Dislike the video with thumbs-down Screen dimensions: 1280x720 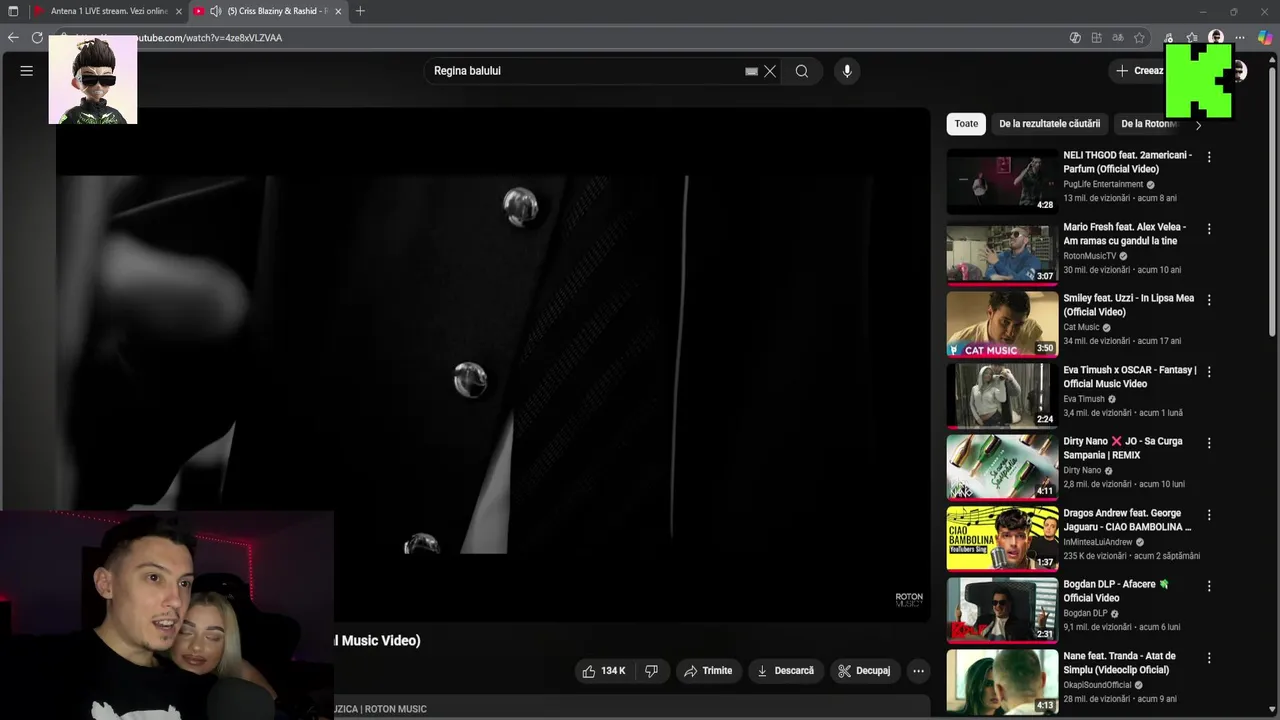tap(652, 671)
